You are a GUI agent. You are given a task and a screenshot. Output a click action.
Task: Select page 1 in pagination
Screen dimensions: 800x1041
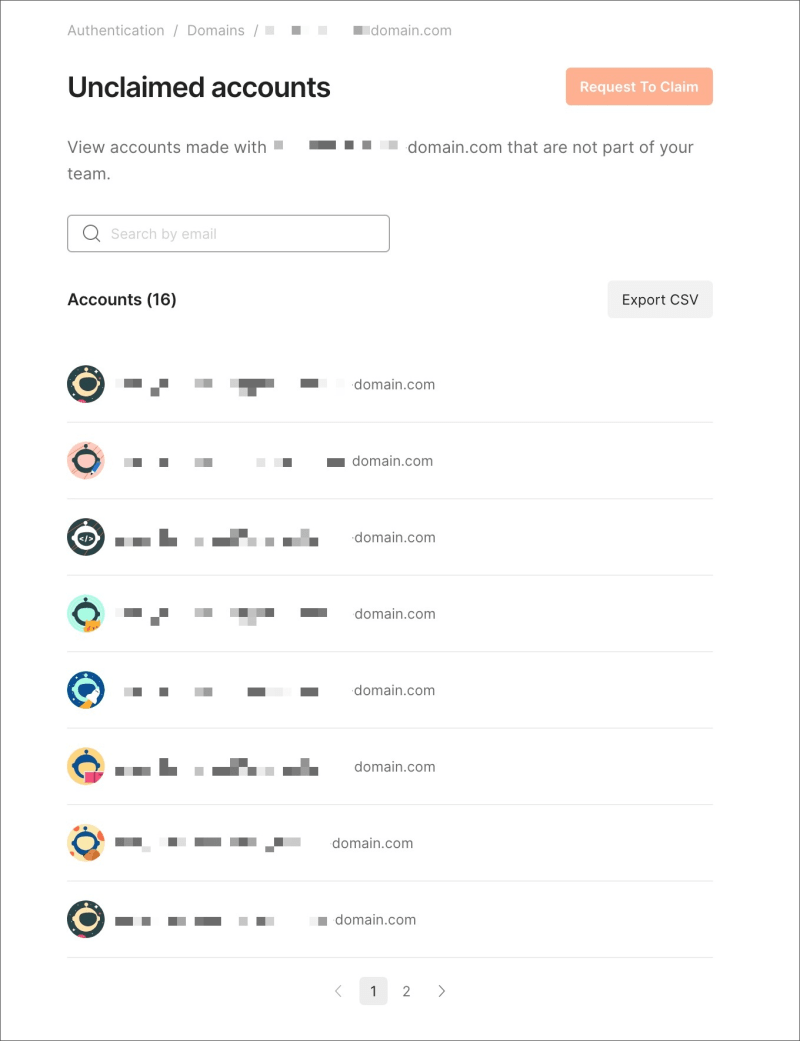click(373, 991)
